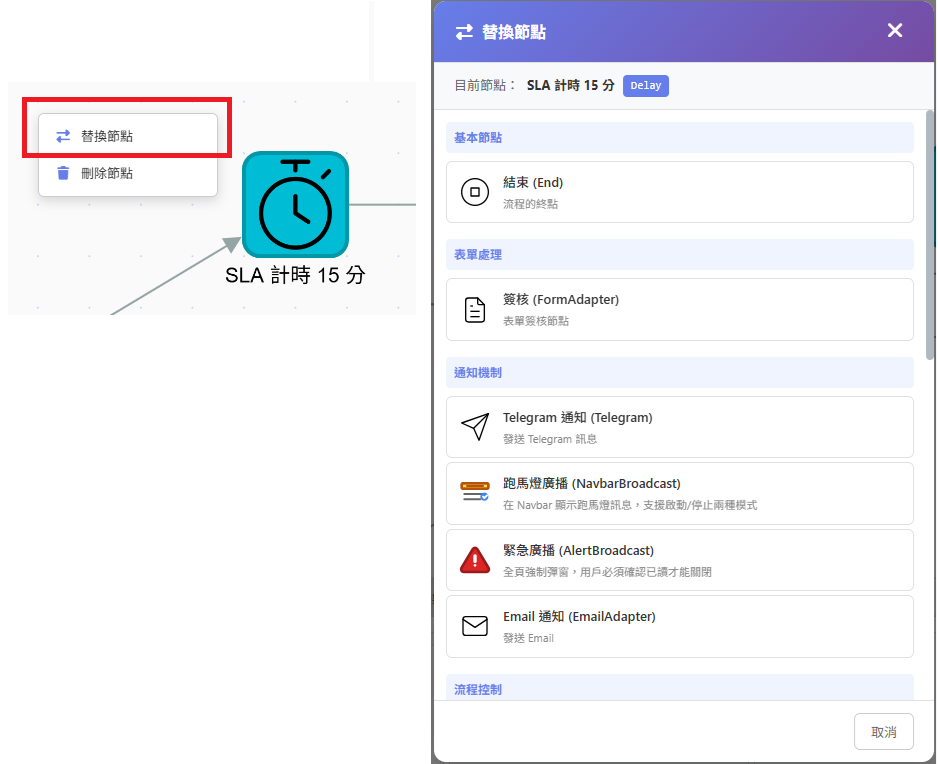The height and width of the screenshot is (764, 938).
Task: Click the swap icon in the dialog header
Action: click(x=464, y=32)
